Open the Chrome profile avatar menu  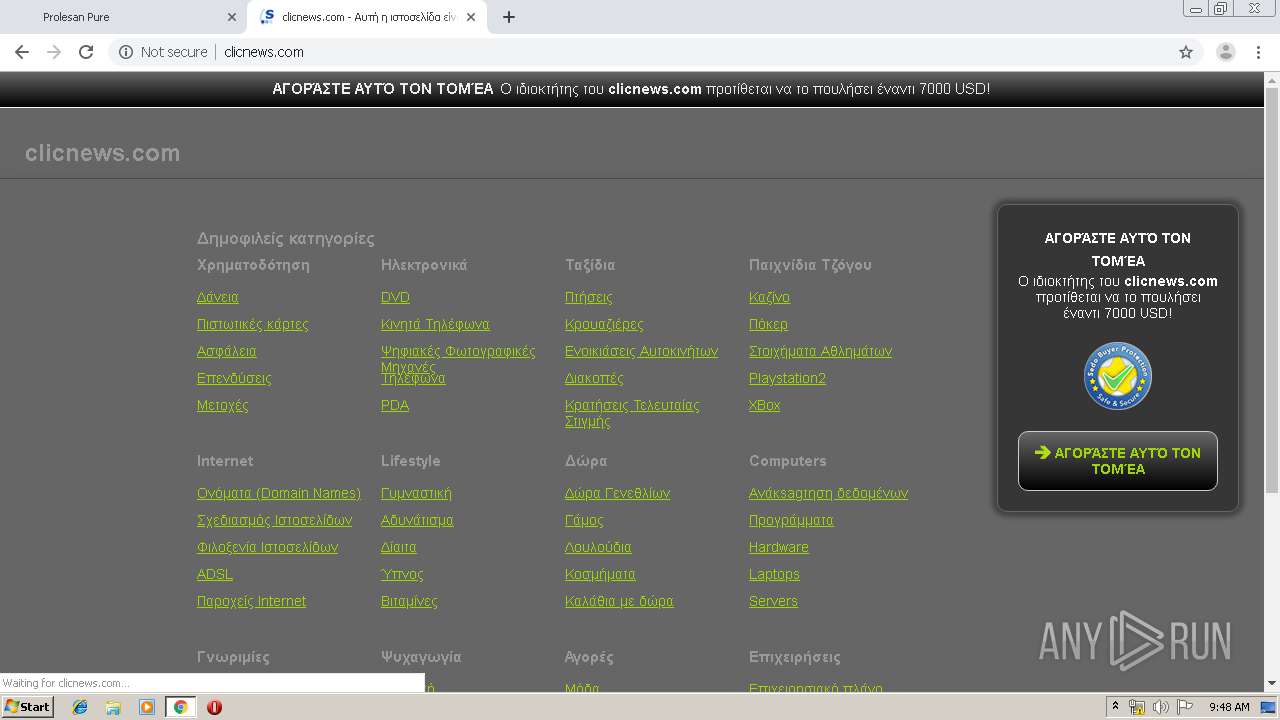(1225, 52)
